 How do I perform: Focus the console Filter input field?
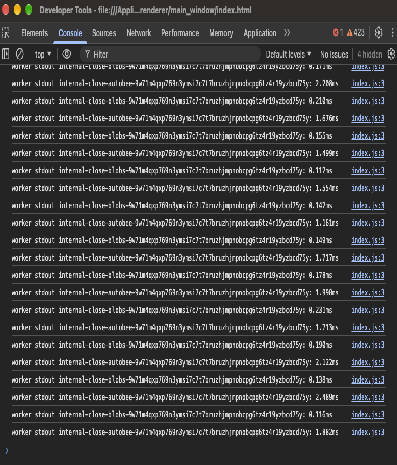tap(170, 54)
